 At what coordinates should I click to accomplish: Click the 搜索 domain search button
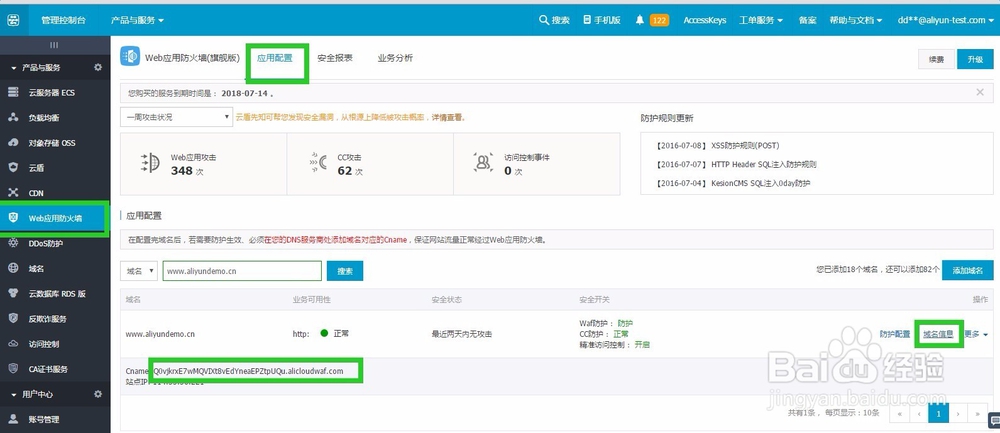(345, 271)
